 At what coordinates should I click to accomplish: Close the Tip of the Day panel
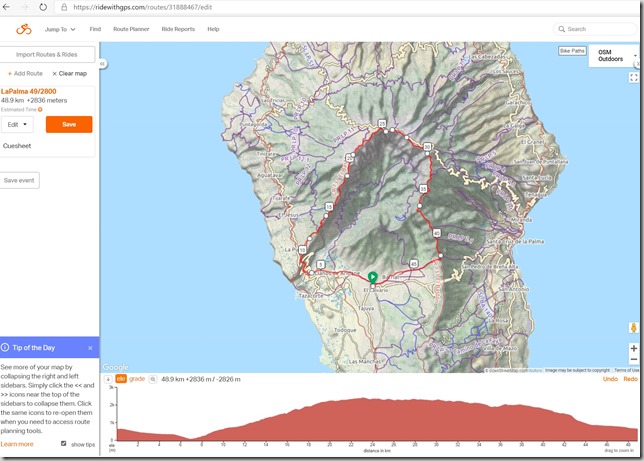90,348
